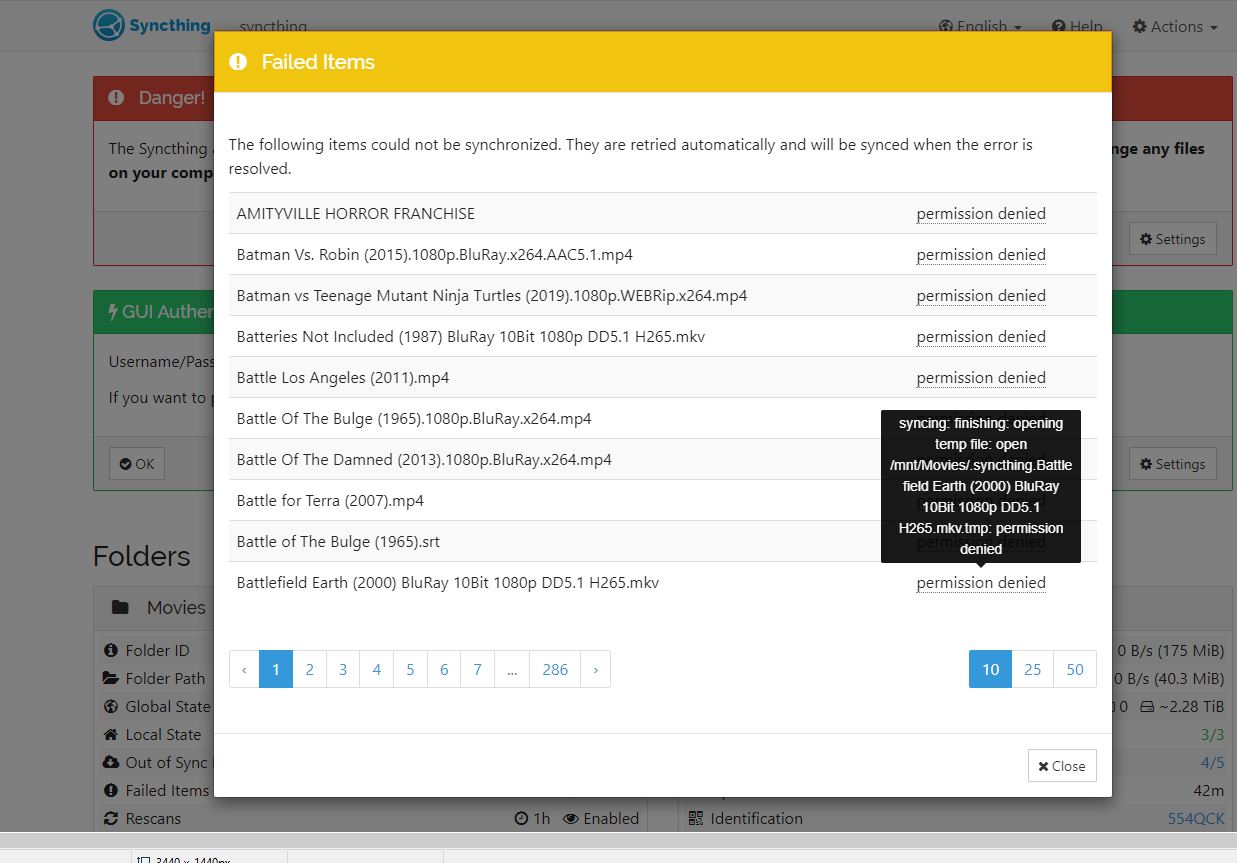The image size is (1237, 863).
Task: Click the Folder Path open-folder icon
Action: [x=111, y=678]
